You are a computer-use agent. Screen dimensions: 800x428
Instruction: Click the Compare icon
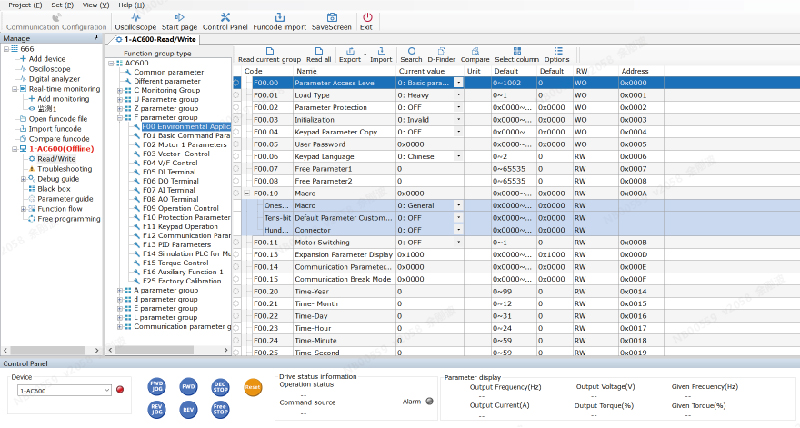[475, 51]
